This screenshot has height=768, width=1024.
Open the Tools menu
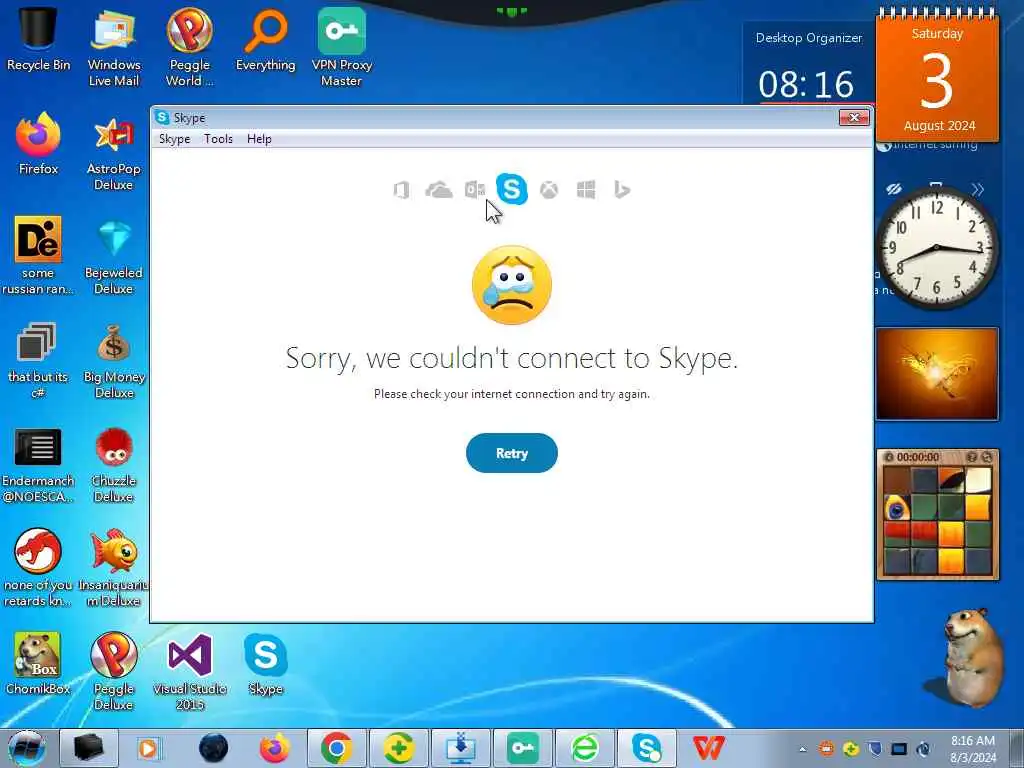pos(218,139)
